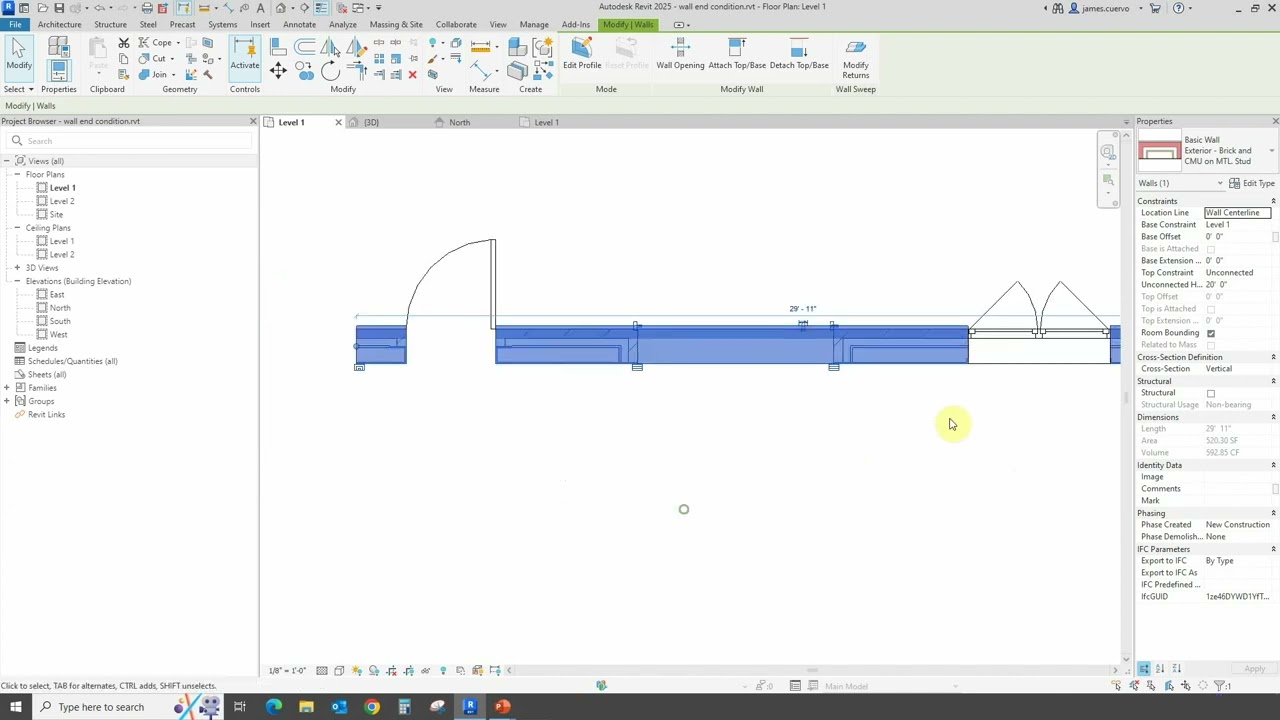Click the Top Constraint value Unconnected
Image resolution: width=1280 pixels, height=720 pixels.
pos(1238,273)
